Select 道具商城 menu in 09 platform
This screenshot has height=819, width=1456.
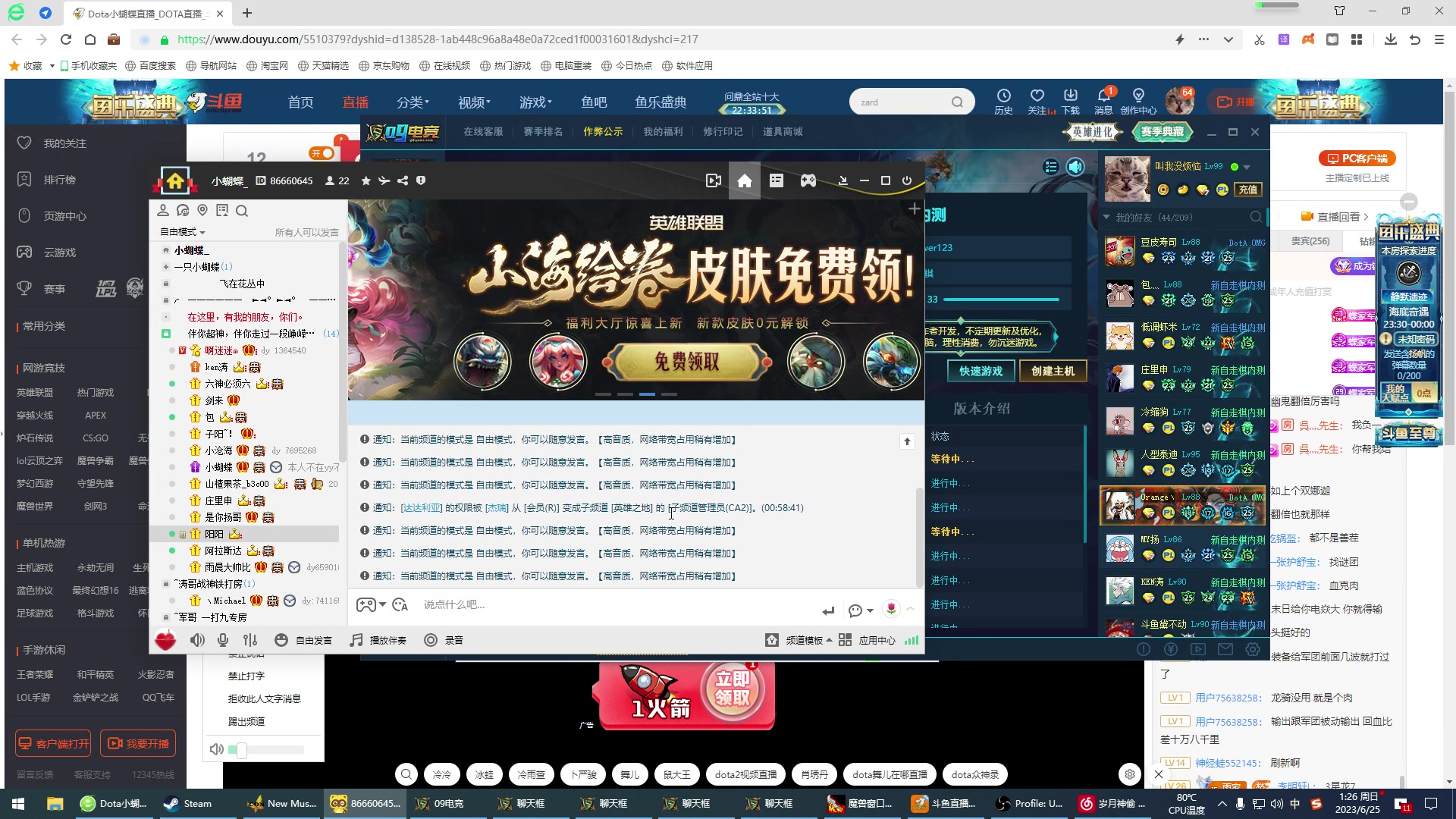click(x=783, y=132)
